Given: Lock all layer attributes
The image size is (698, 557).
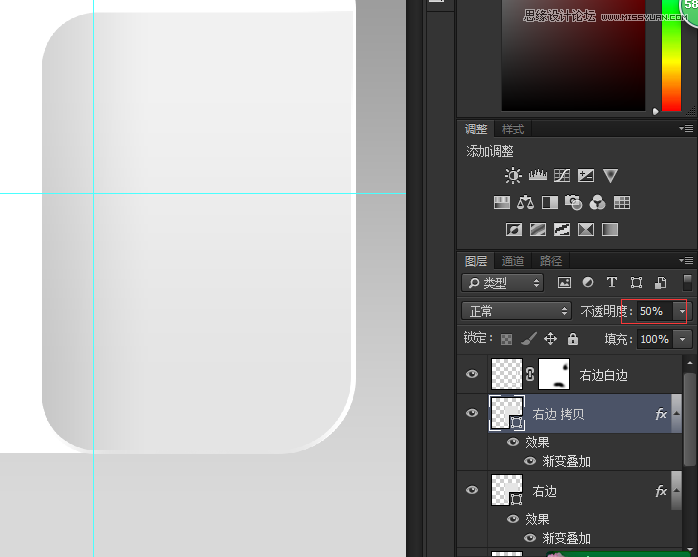Looking at the screenshot, I should tap(573, 339).
